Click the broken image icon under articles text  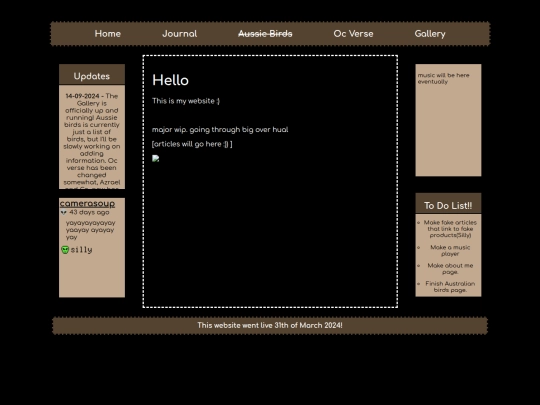point(156,158)
